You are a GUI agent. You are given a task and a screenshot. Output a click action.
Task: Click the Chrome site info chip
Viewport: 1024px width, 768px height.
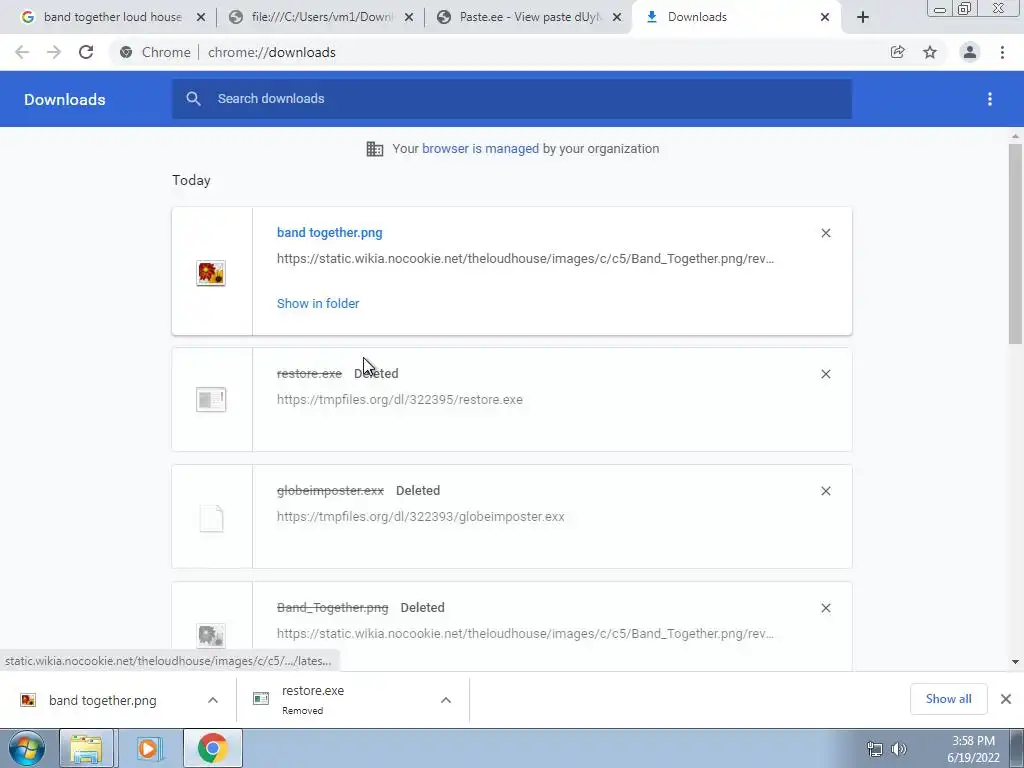[x=155, y=52]
